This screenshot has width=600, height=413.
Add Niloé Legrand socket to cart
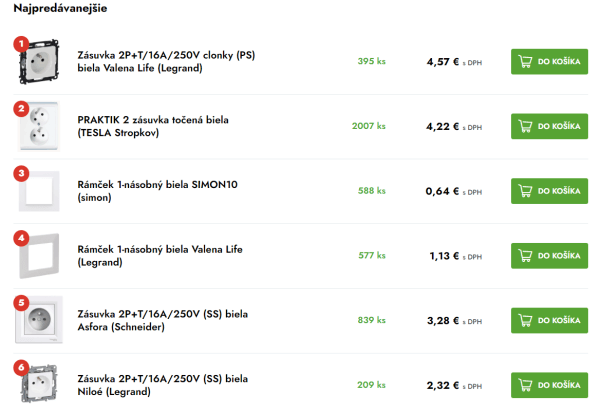point(549,385)
